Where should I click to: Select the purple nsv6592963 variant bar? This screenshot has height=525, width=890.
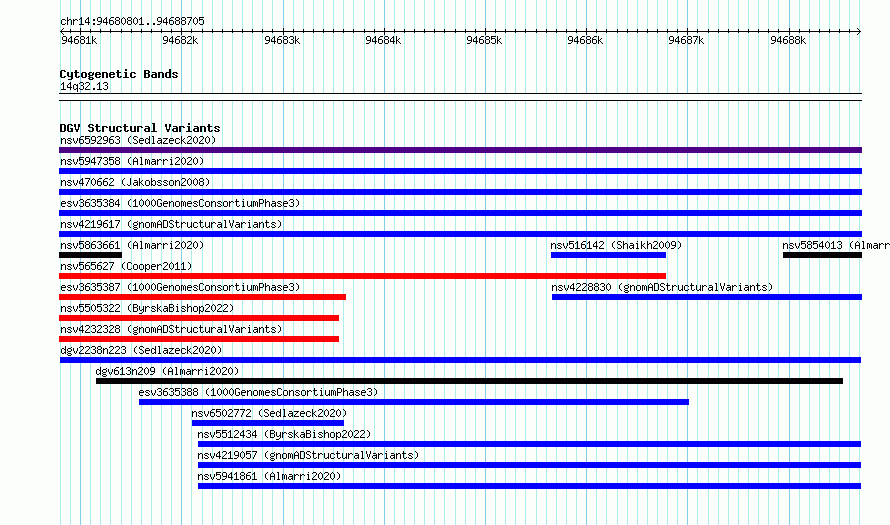click(x=460, y=150)
